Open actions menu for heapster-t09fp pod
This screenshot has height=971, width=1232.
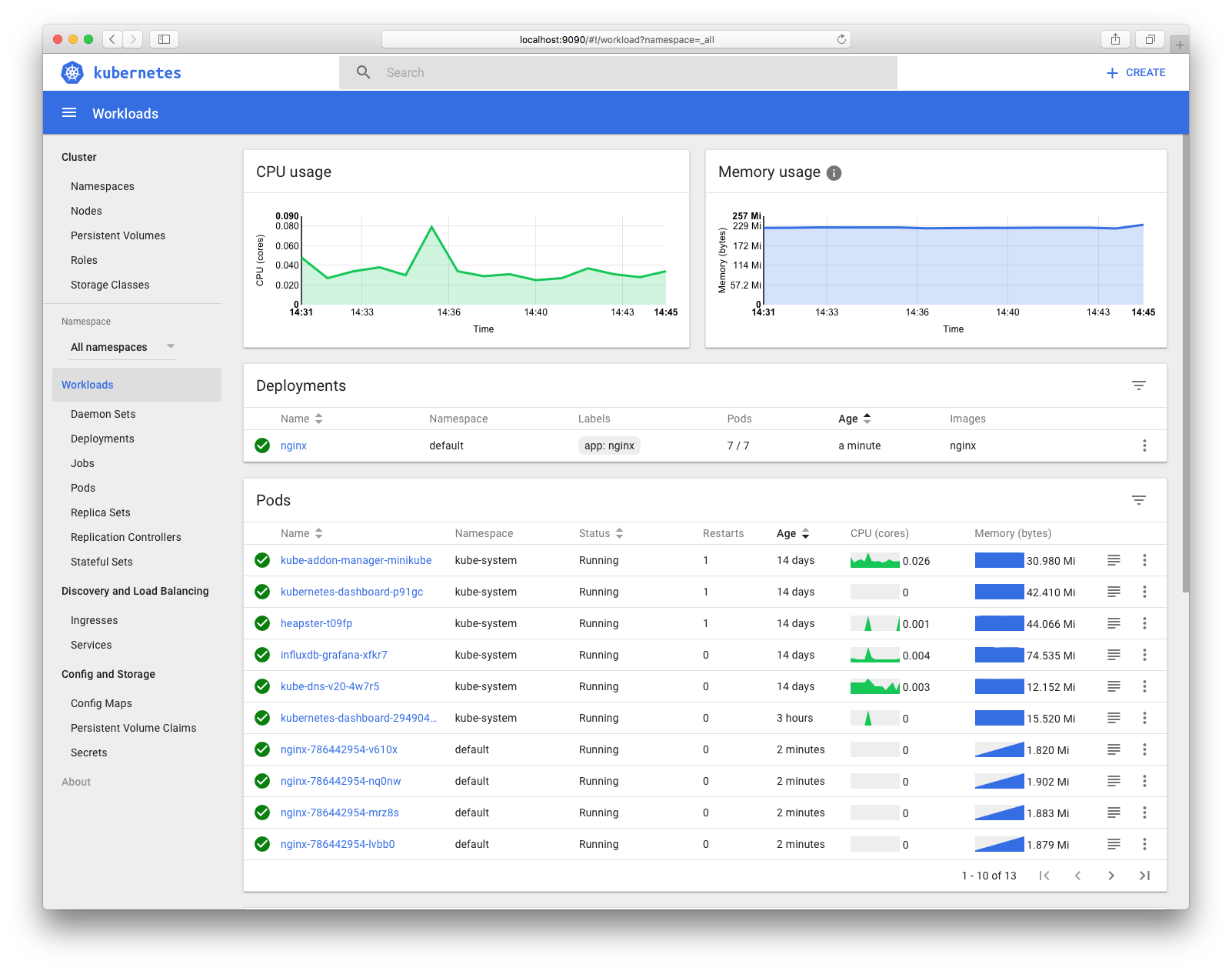click(x=1144, y=623)
